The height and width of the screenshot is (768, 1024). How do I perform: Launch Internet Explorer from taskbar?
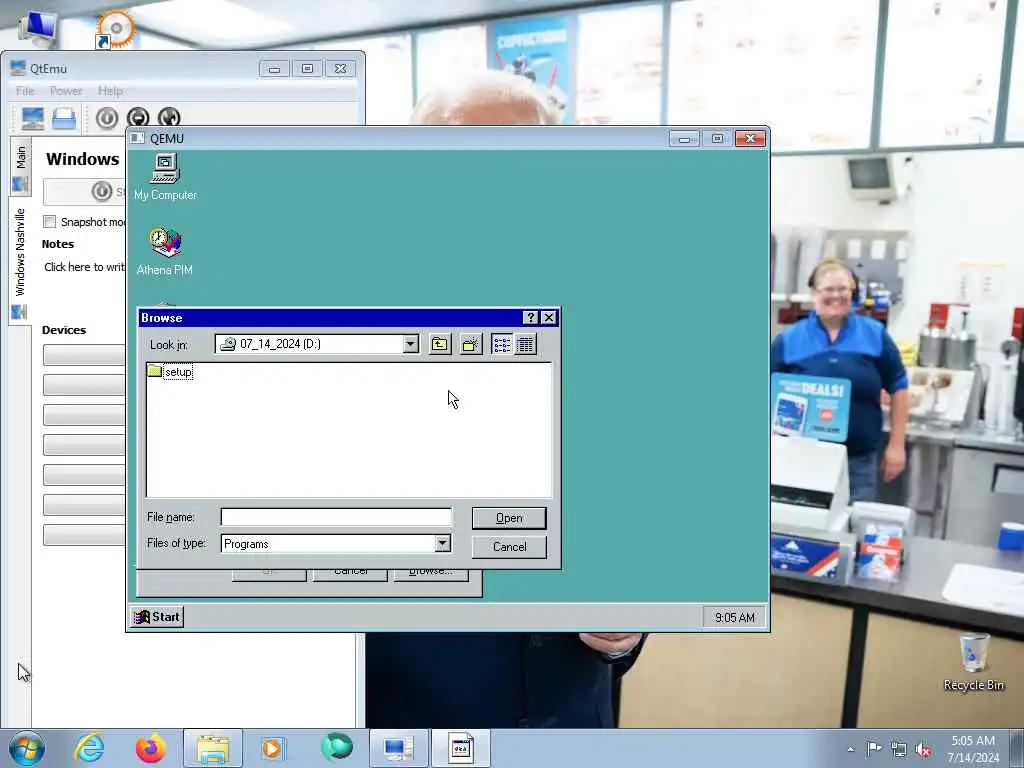coord(89,748)
